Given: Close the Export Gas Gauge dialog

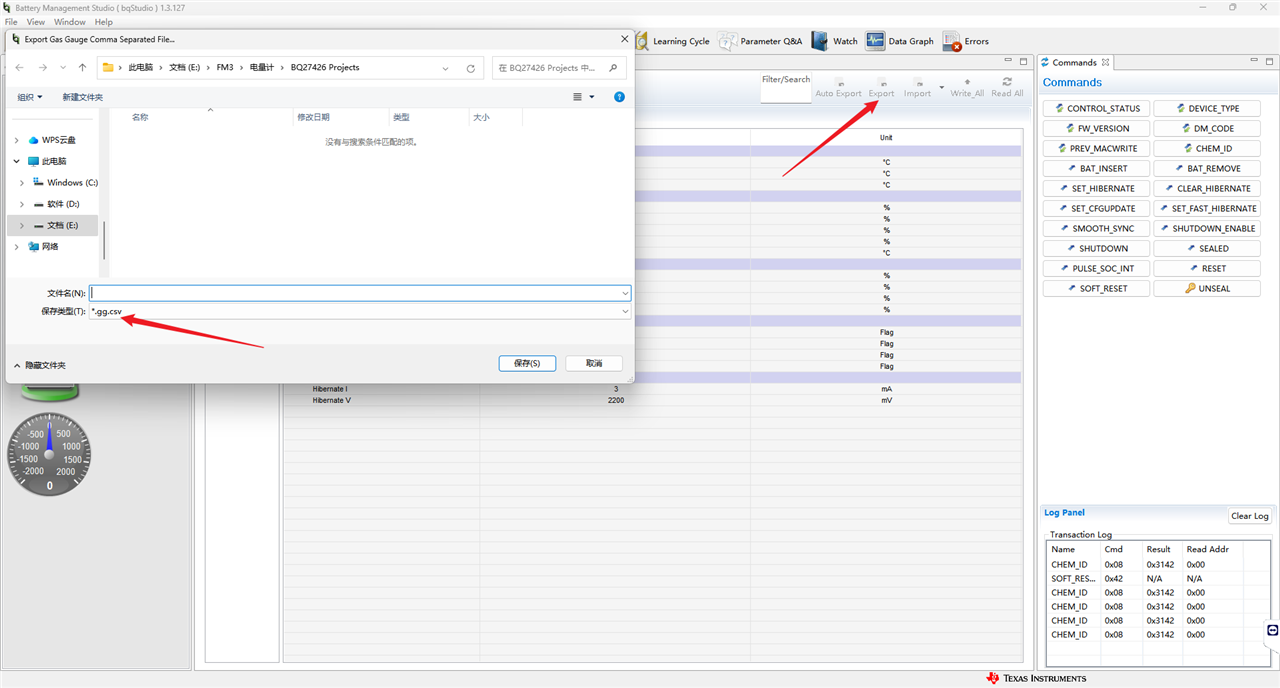Looking at the screenshot, I should [624, 39].
